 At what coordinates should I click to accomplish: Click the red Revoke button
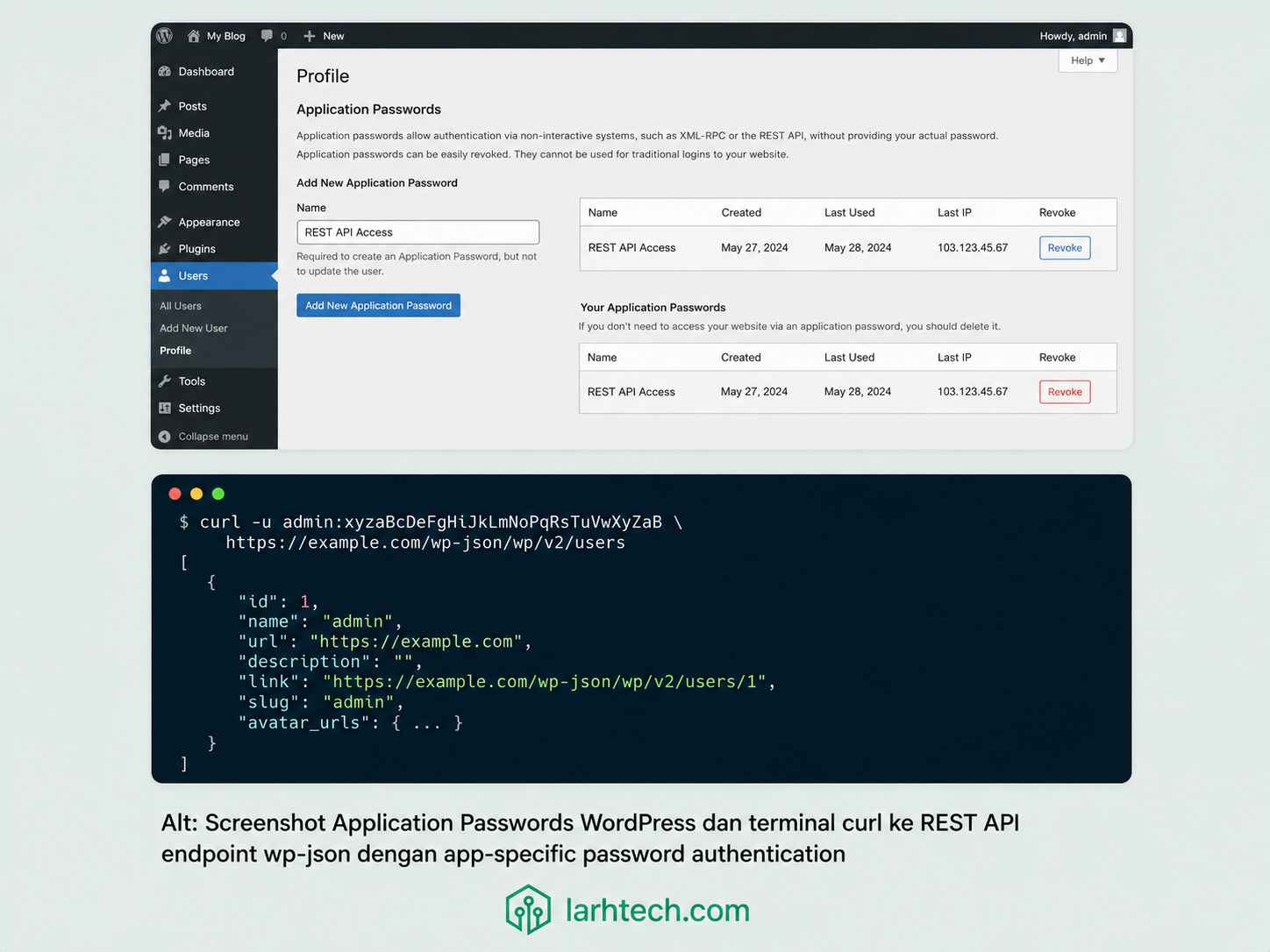coord(1065,392)
